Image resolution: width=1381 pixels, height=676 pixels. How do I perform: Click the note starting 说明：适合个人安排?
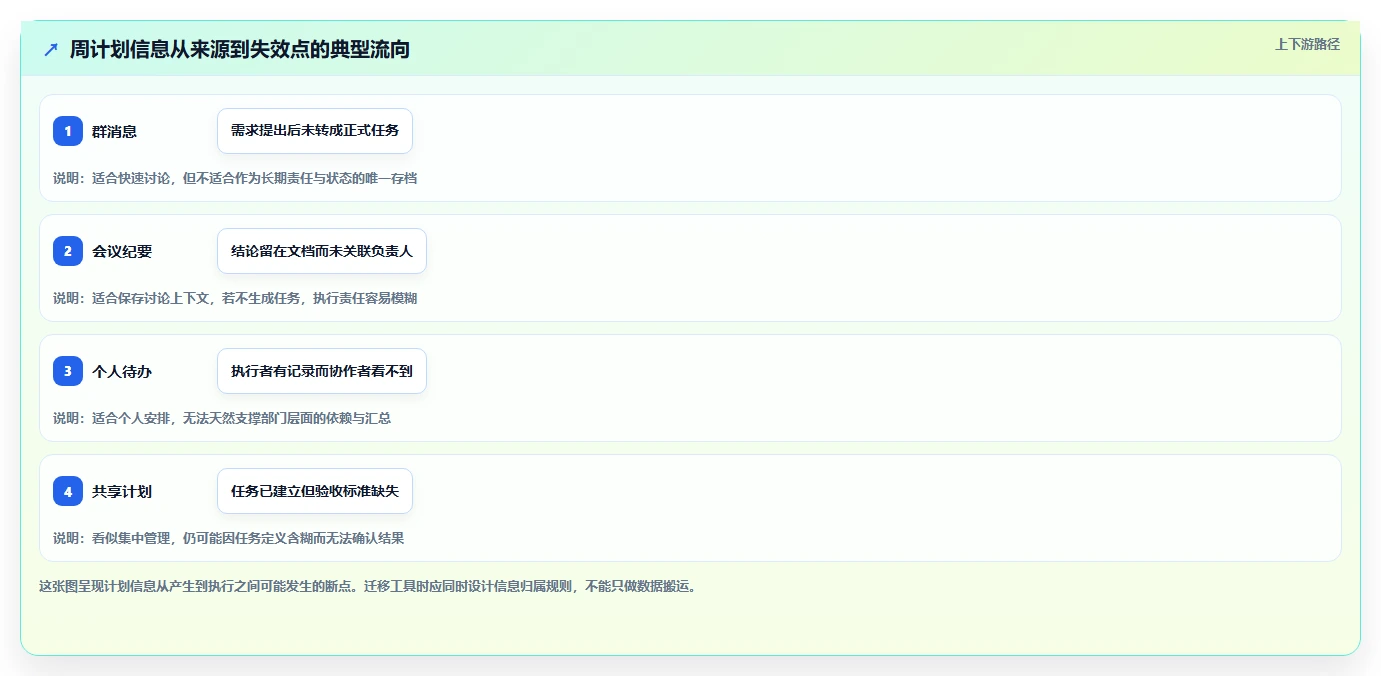[x=222, y=418]
